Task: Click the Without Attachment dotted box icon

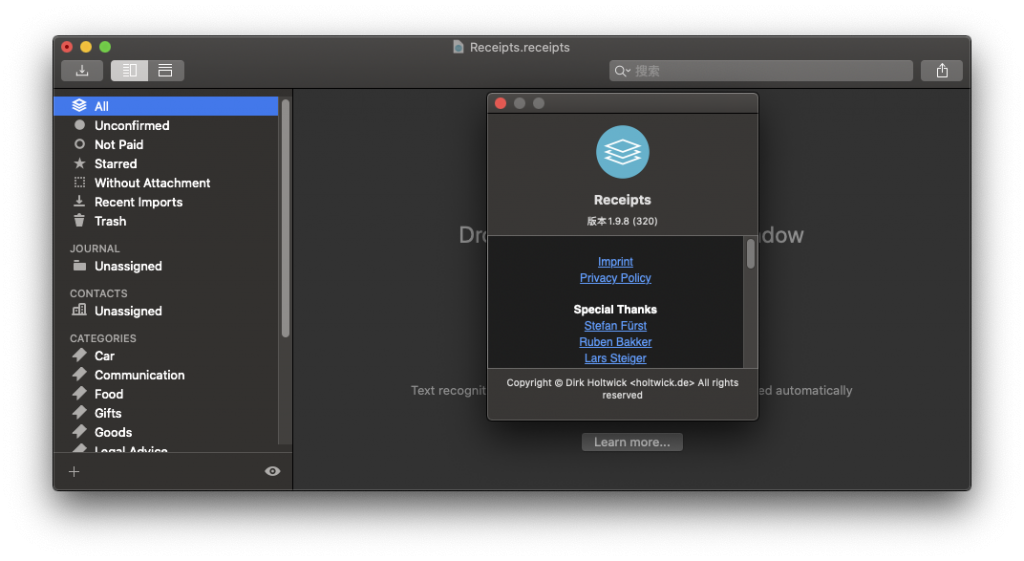Action: 79,182
